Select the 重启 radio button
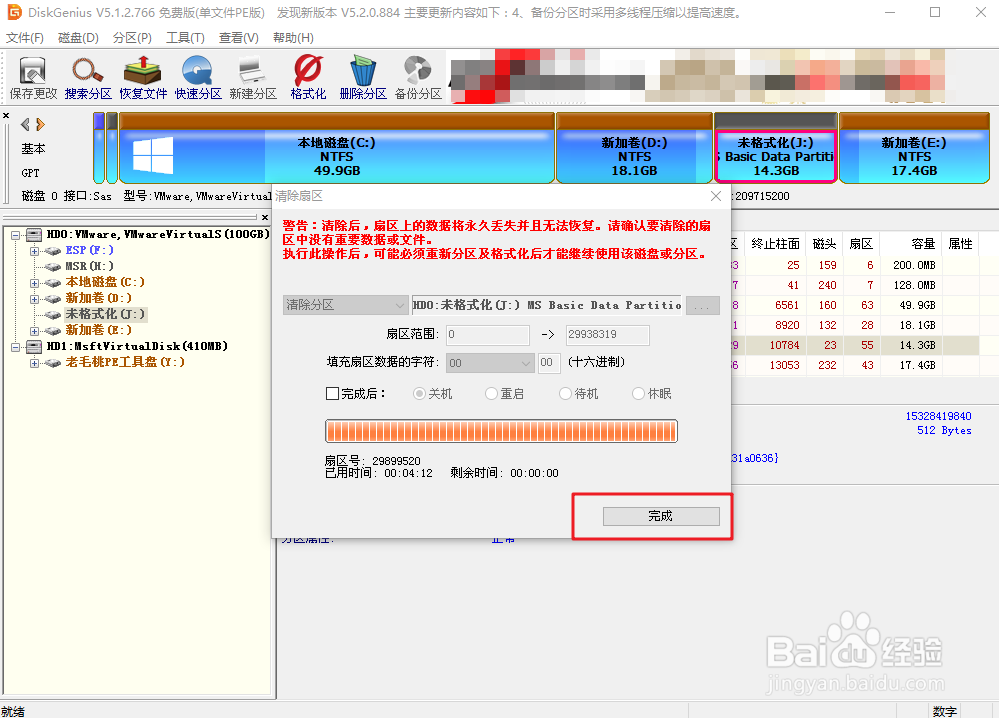The image size is (999, 718). coord(490,393)
